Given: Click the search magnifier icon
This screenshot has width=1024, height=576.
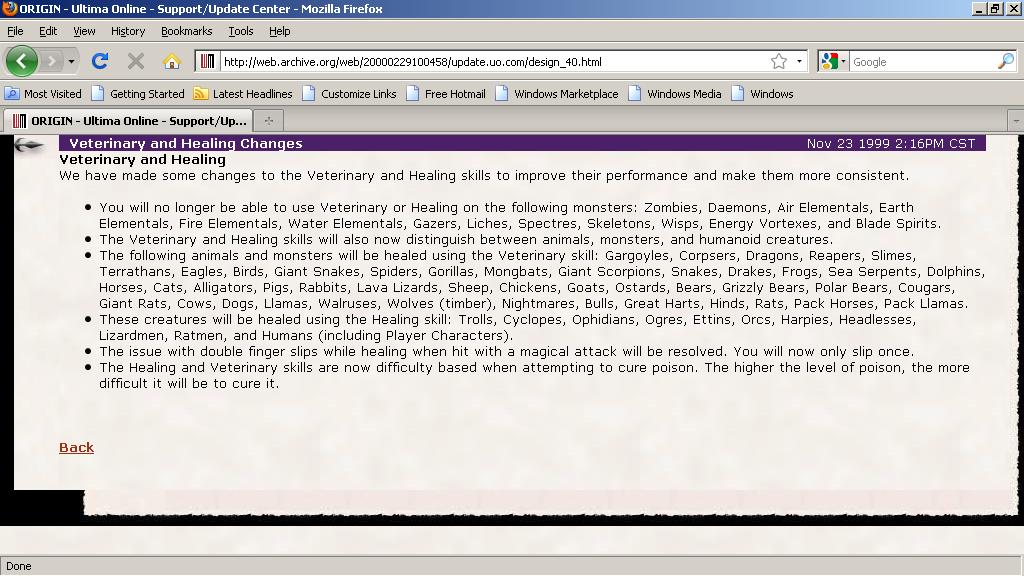Looking at the screenshot, I should click(1005, 61).
